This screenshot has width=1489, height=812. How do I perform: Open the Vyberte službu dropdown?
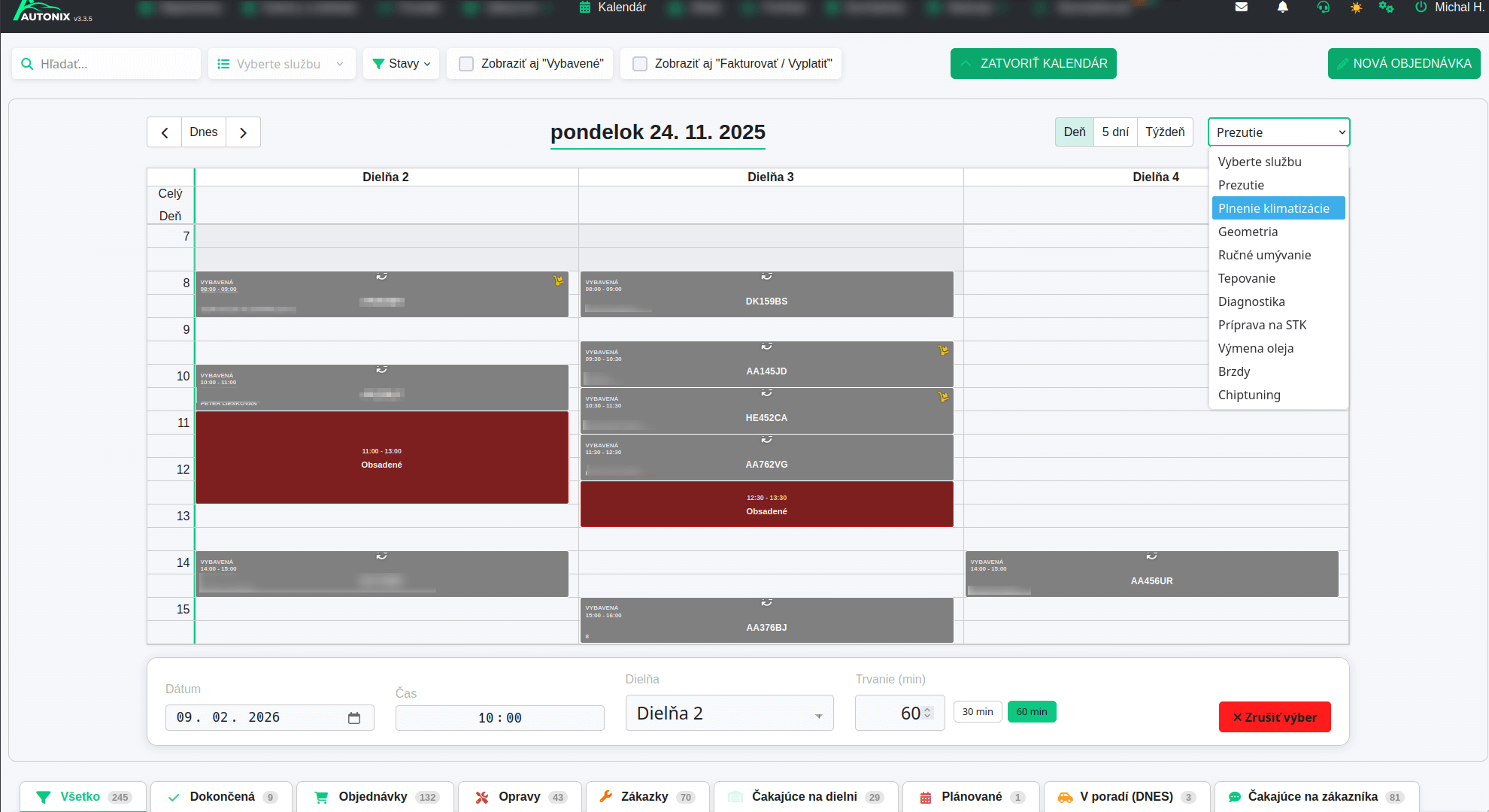(x=281, y=64)
